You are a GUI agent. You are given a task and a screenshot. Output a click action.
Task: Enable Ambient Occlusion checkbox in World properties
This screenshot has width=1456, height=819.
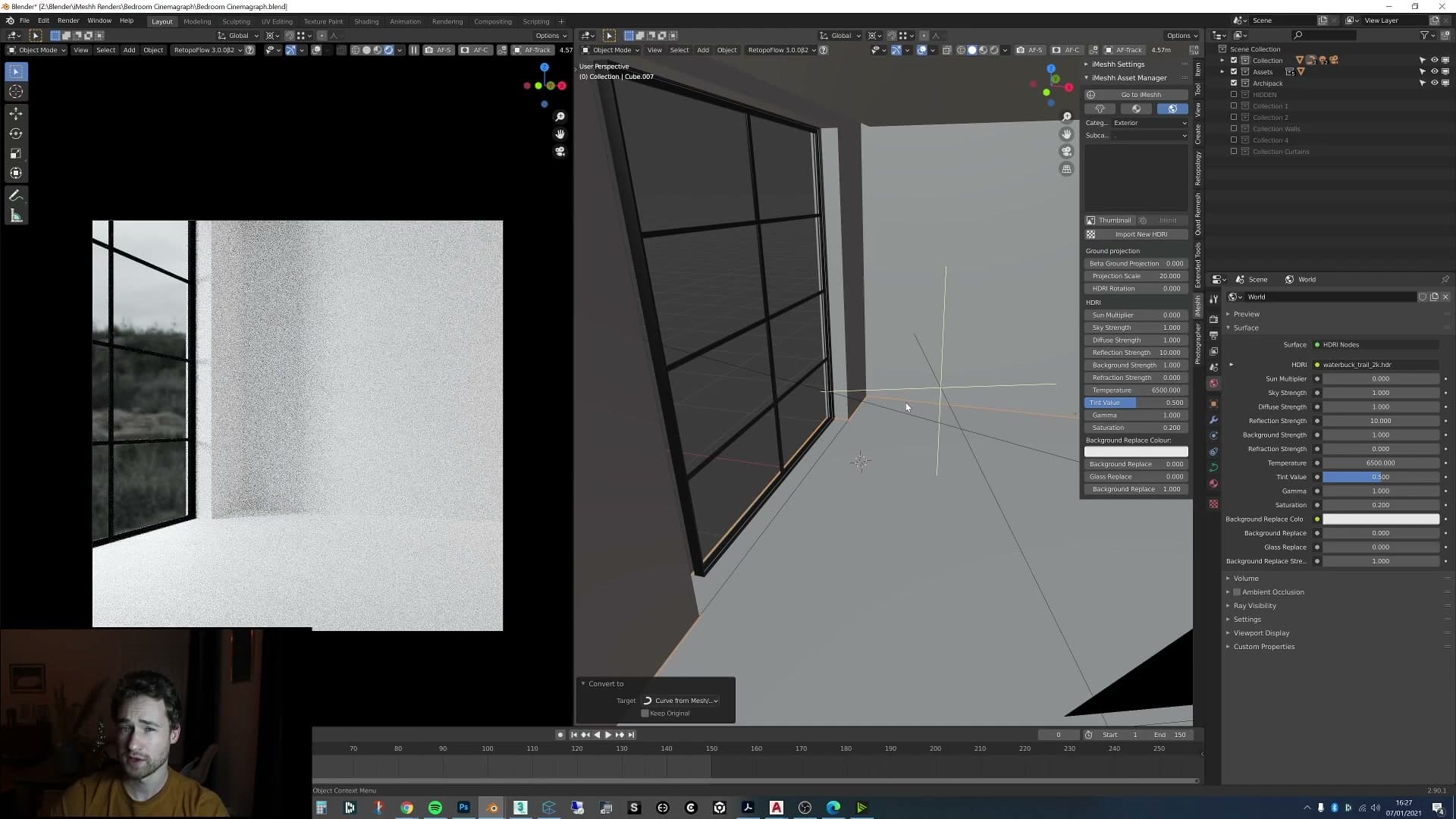[x=1237, y=592]
